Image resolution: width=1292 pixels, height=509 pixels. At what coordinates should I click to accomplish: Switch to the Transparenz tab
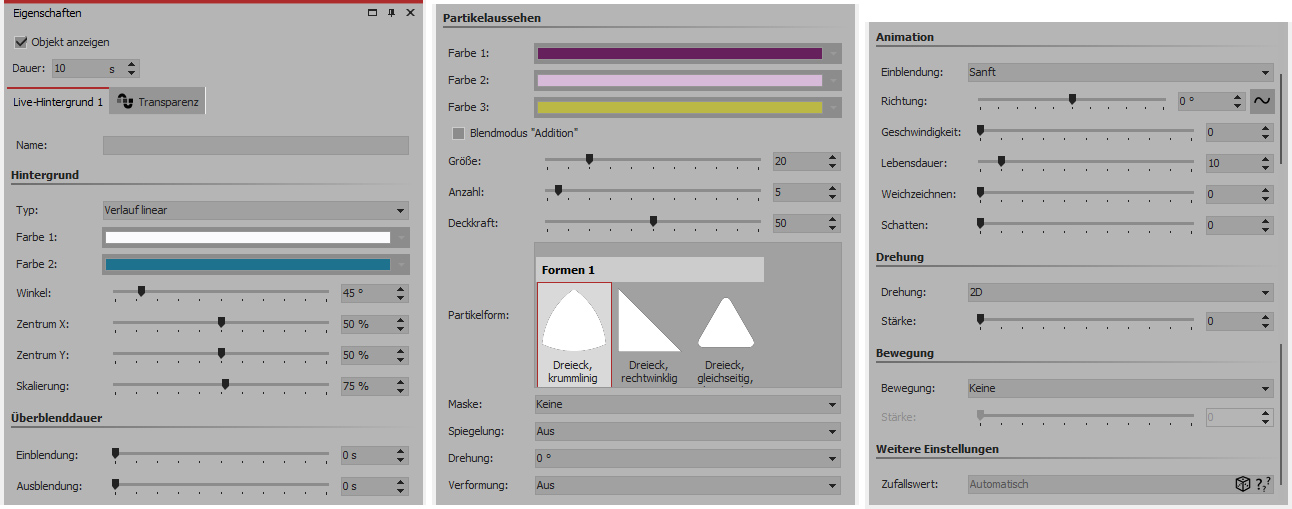click(157, 102)
